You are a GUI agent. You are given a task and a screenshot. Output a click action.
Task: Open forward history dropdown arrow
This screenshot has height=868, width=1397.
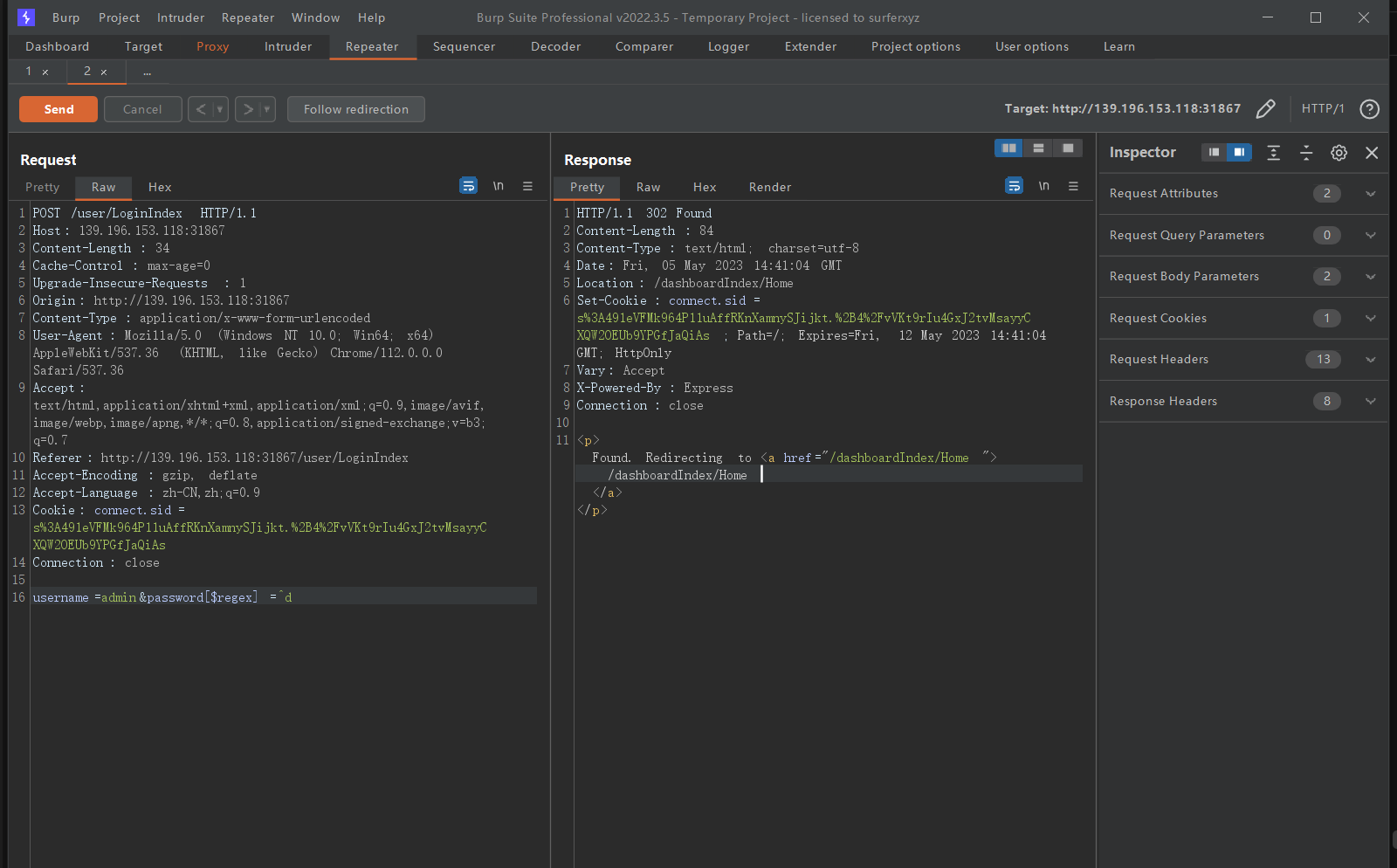(x=267, y=109)
